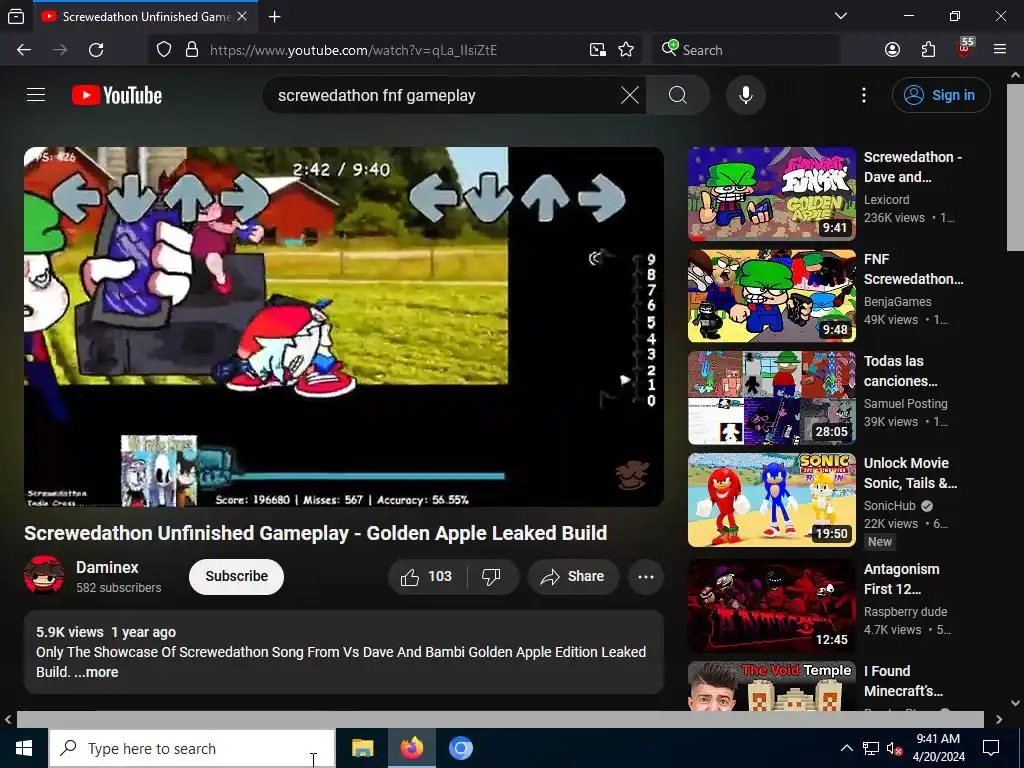Bookmark this page with star
The image size is (1024, 768).
pos(626,50)
